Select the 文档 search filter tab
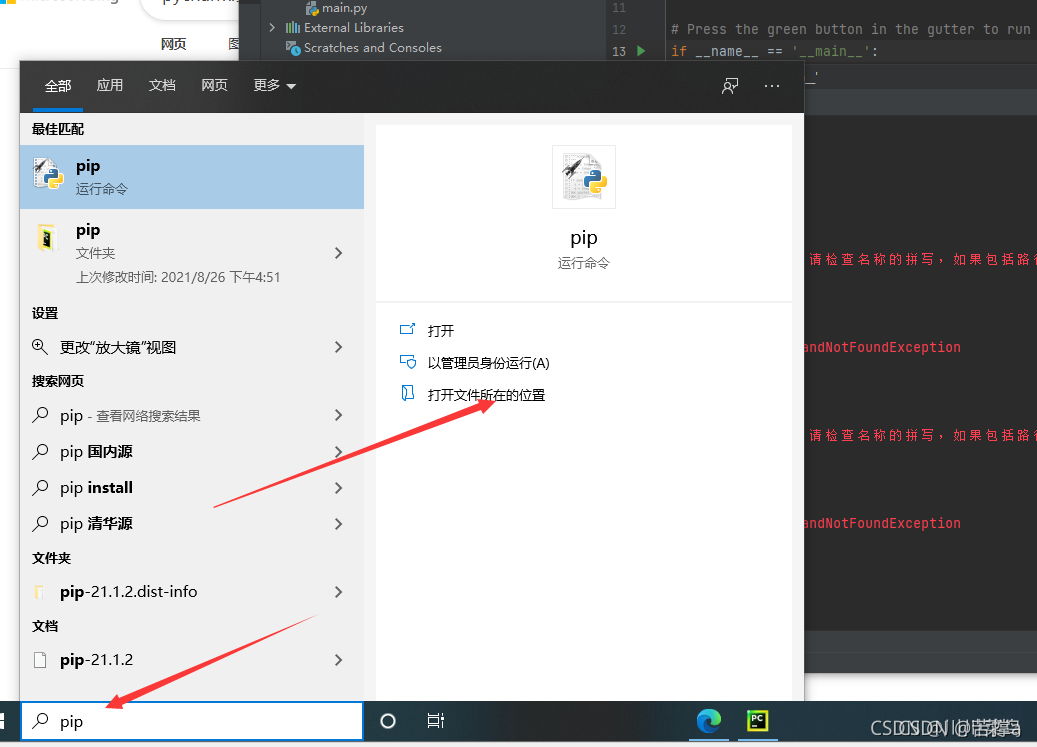 coord(162,85)
